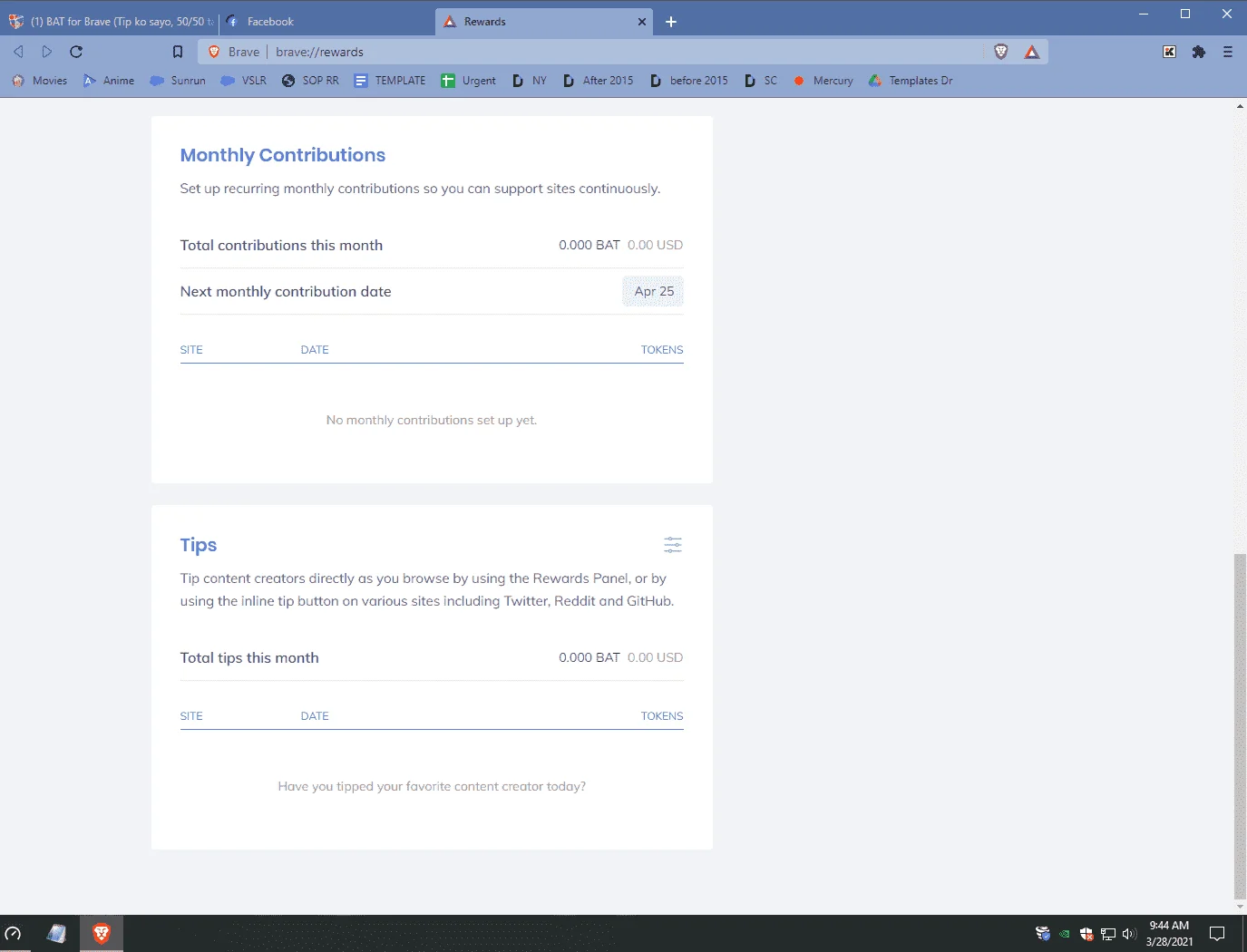
Task: Click the DATE column header in Tips table
Action: [315, 716]
